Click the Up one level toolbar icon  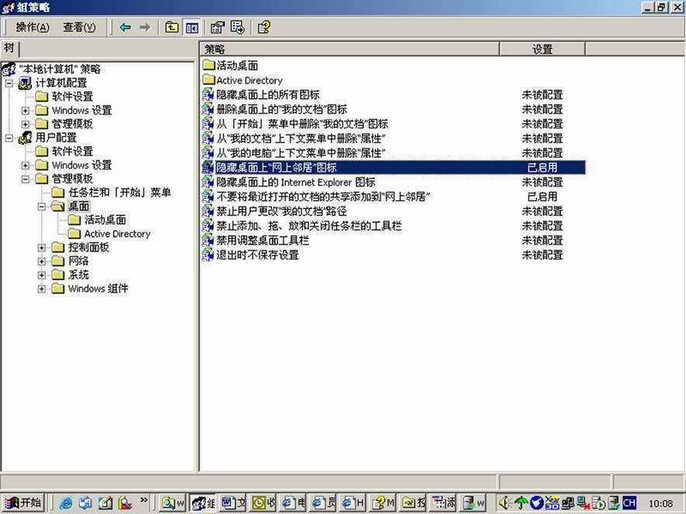[172, 27]
